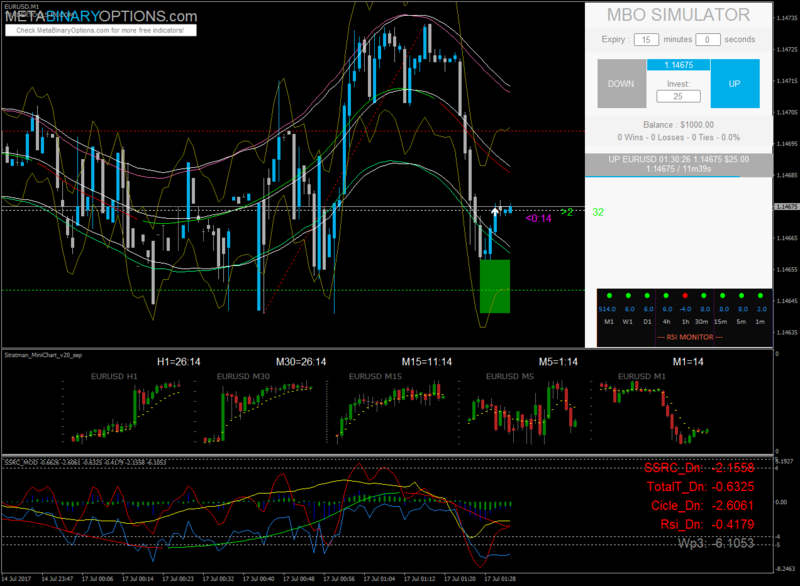Click the green RSI dot above W1

click(x=628, y=295)
